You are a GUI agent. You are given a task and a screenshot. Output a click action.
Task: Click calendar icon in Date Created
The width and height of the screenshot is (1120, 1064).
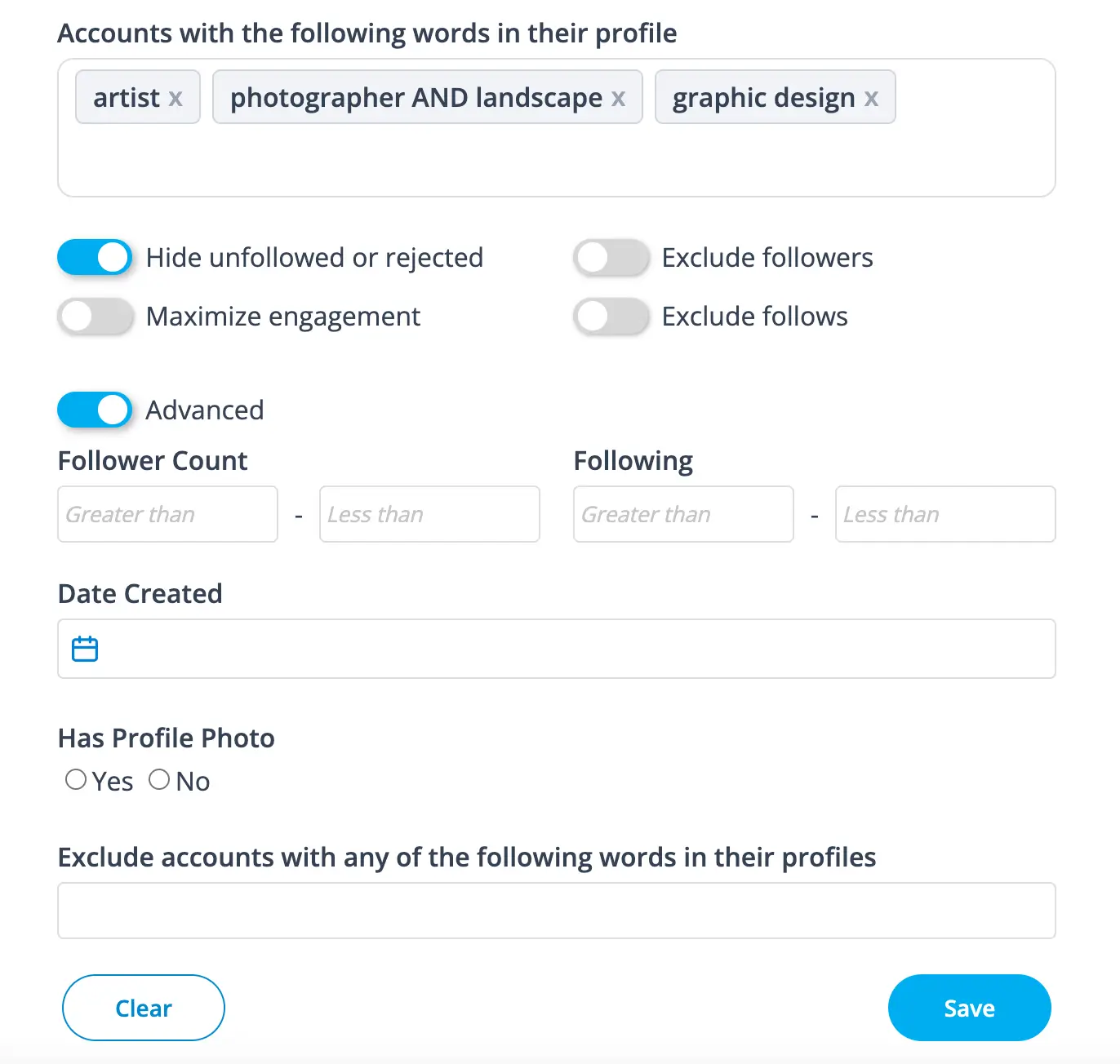85,649
